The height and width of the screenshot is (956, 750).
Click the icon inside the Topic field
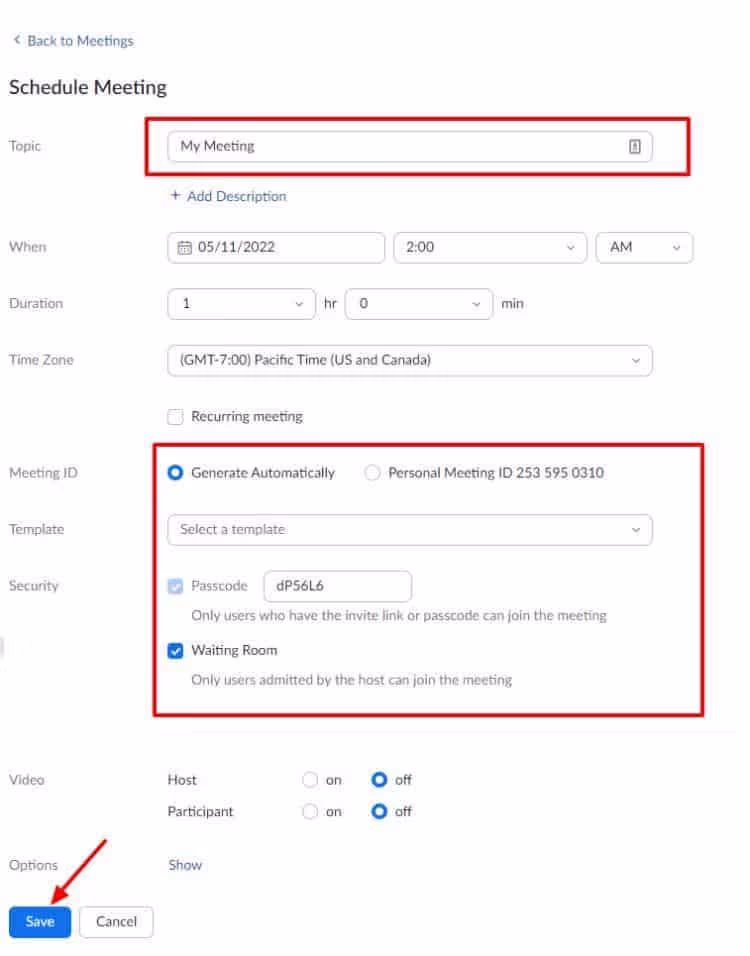(x=635, y=146)
